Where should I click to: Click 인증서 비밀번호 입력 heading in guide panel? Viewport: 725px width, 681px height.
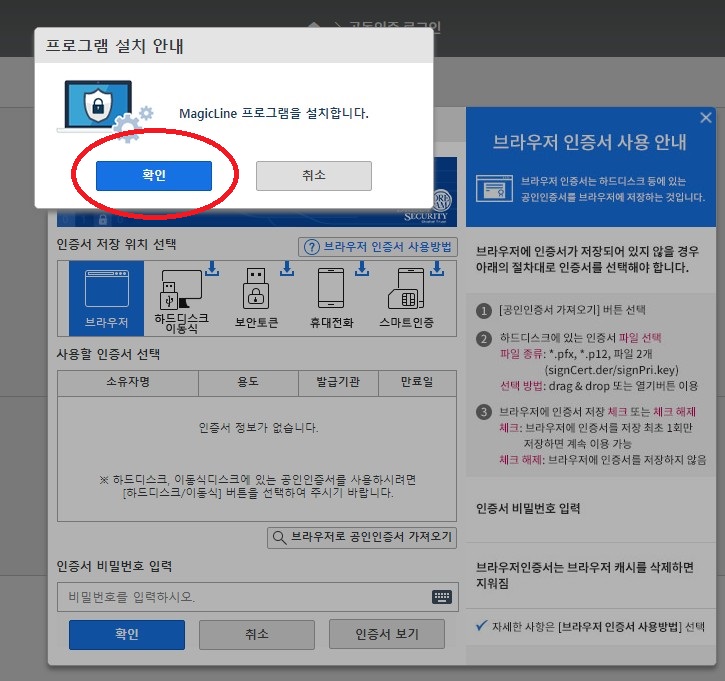(x=528, y=509)
